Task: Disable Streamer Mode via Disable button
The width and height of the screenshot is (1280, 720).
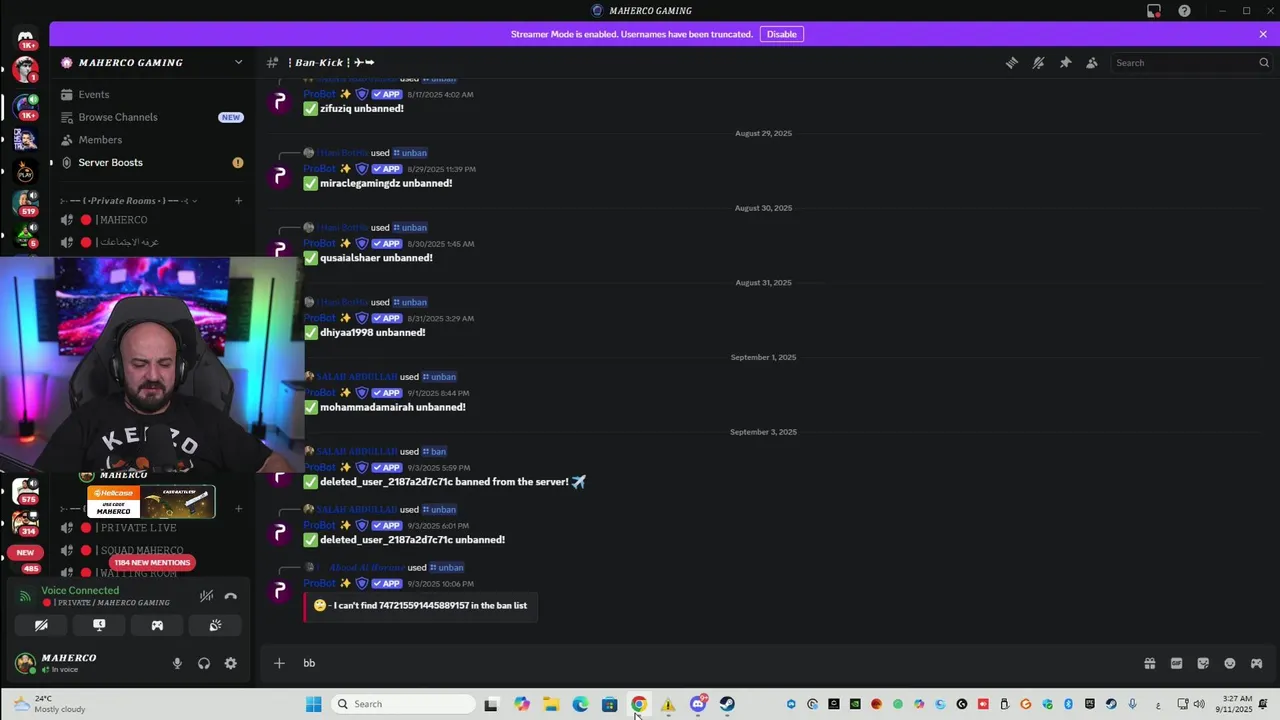Action: click(781, 34)
